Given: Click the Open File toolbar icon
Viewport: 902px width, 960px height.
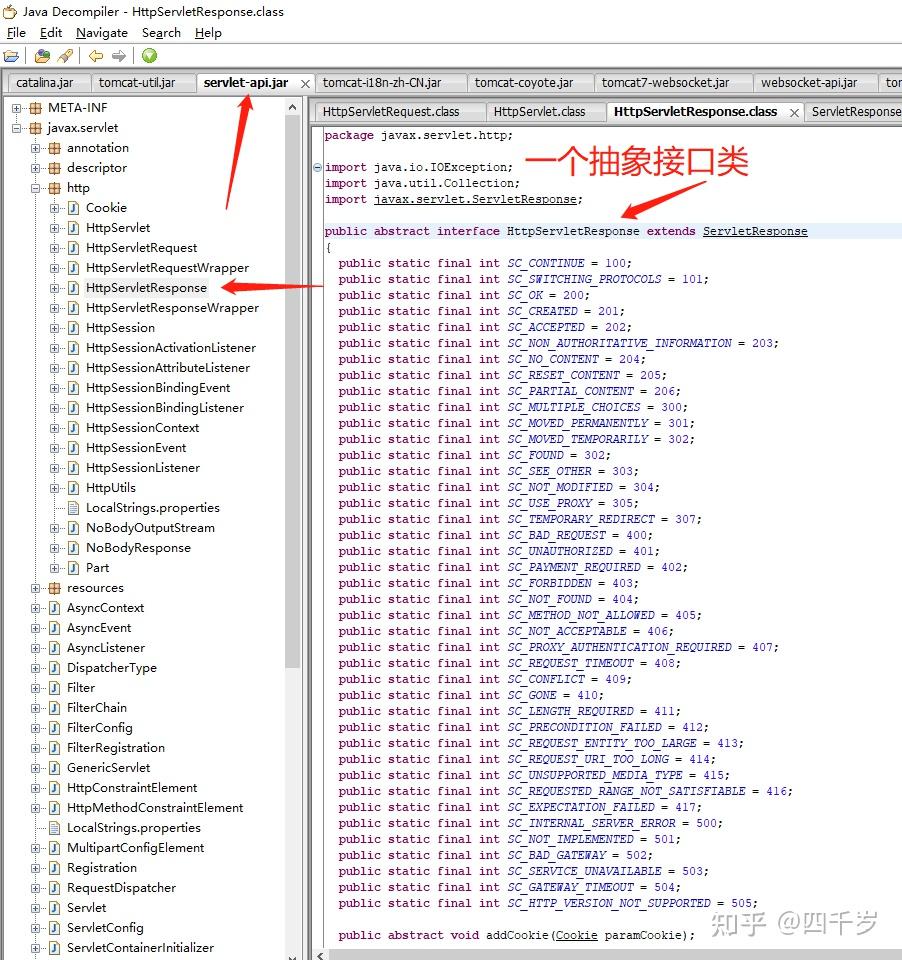Looking at the screenshot, I should point(11,56).
